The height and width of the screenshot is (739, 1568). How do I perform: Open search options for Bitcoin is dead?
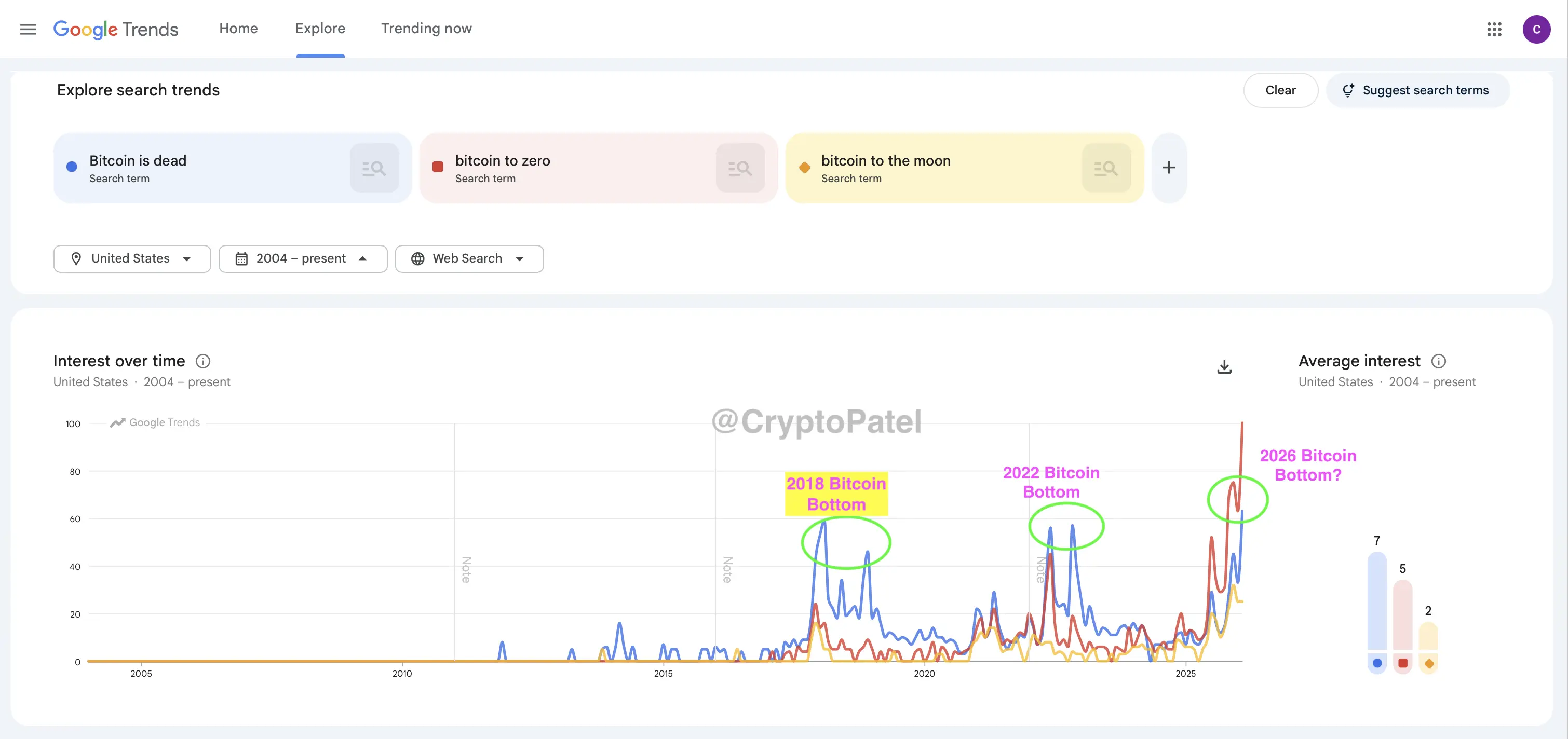tap(374, 168)
